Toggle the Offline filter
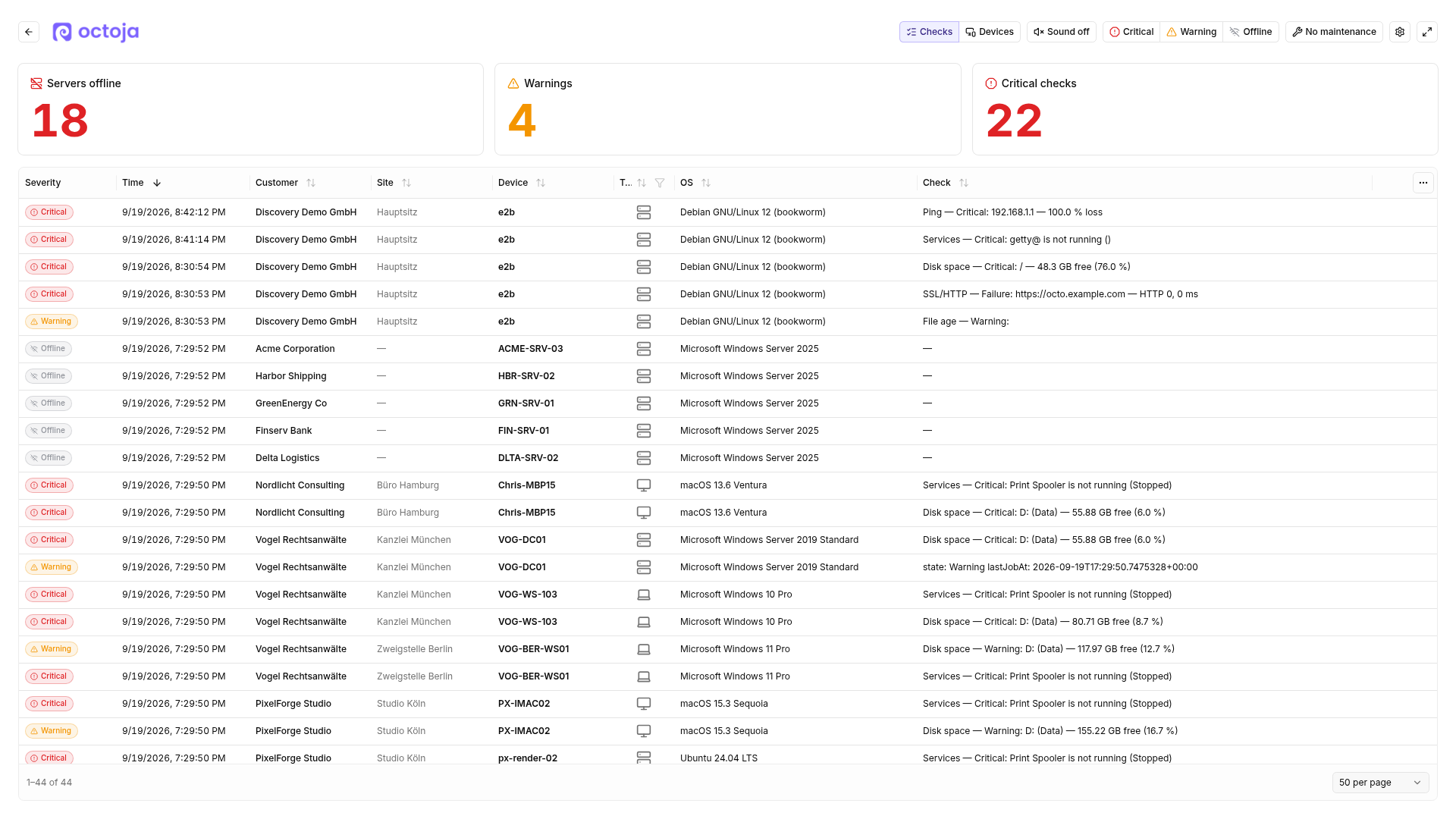1456x819 pixels. (1250, 32)
